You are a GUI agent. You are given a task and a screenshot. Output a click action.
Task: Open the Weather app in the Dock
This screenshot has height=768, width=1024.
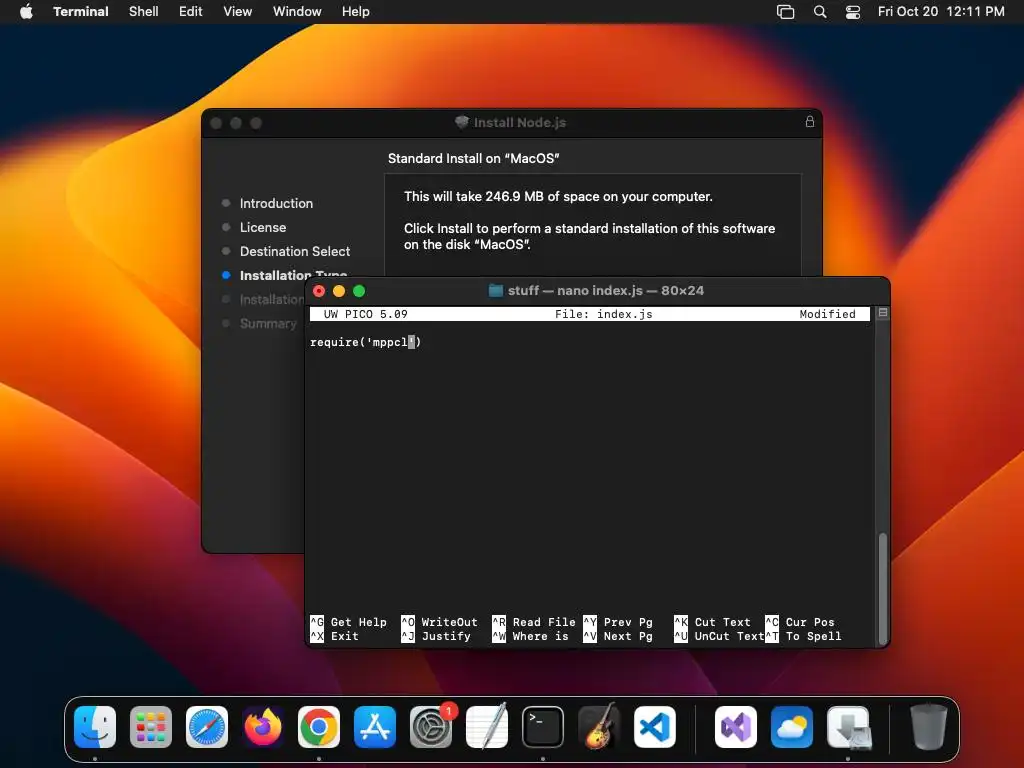792,727
